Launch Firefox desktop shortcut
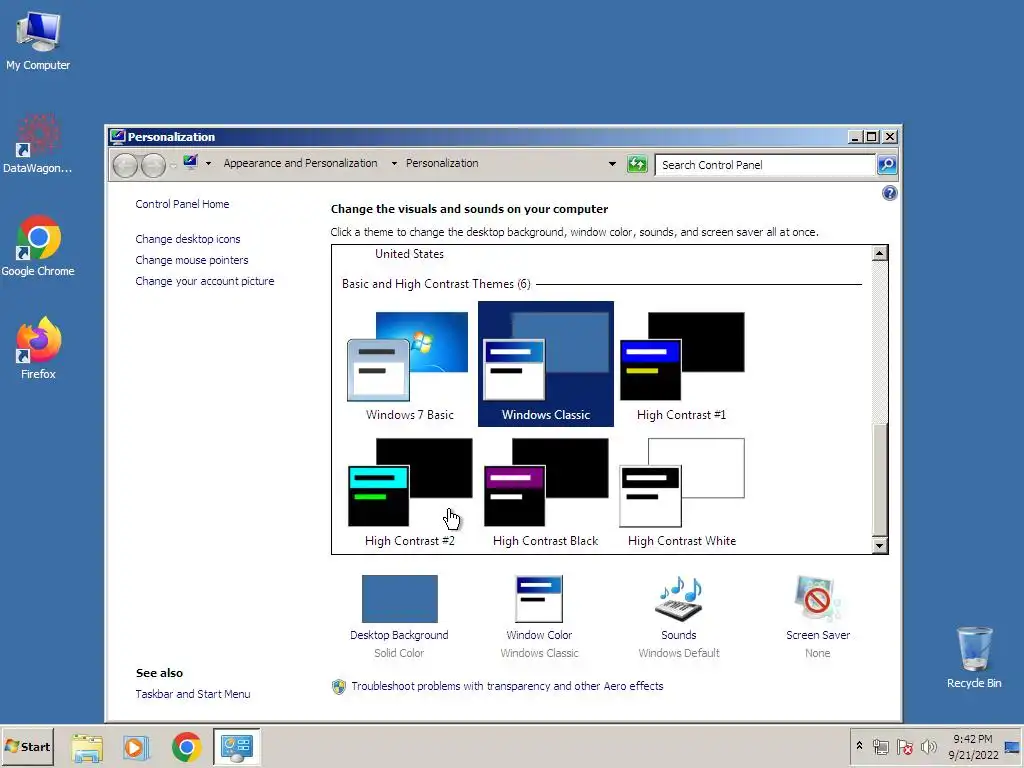 coord(38,348)
